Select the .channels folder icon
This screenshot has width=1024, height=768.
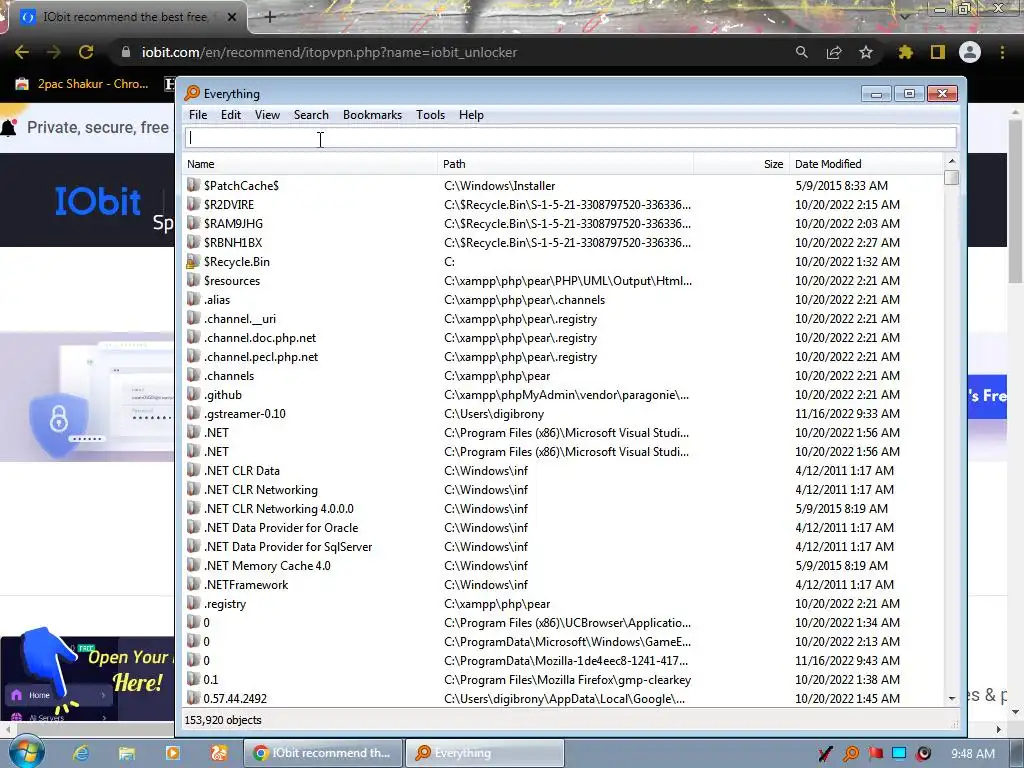[x=193, y=376]
